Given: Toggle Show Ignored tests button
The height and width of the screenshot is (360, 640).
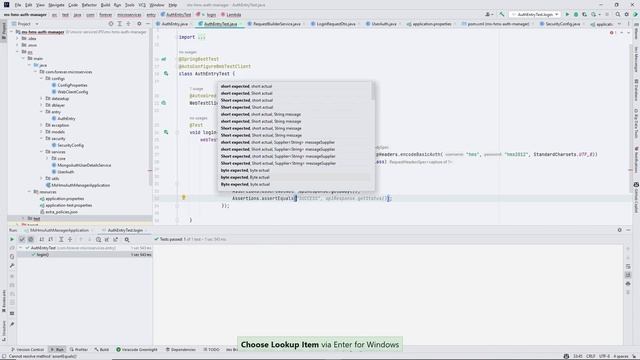Looking at the screenshot, I should click(x=31, y=239).
